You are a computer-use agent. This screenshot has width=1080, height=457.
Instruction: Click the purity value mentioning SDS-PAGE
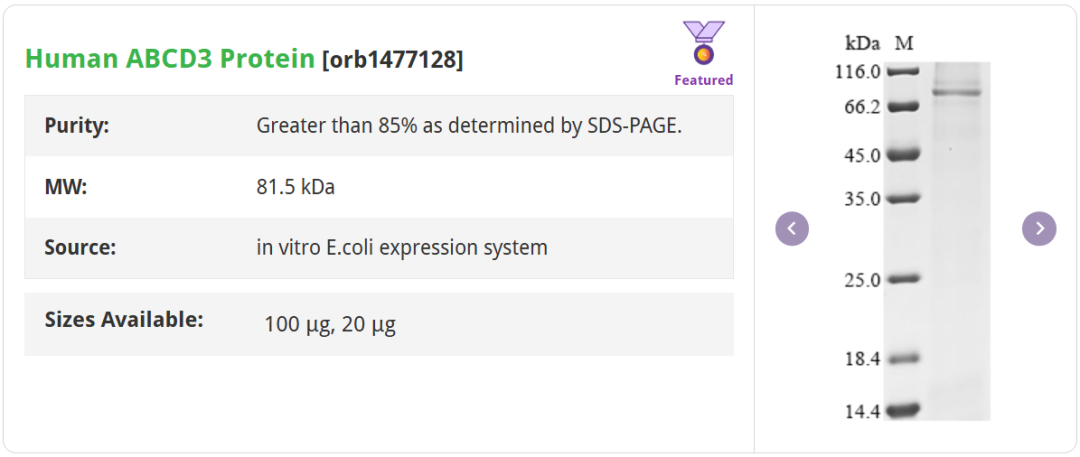point(469,126)
